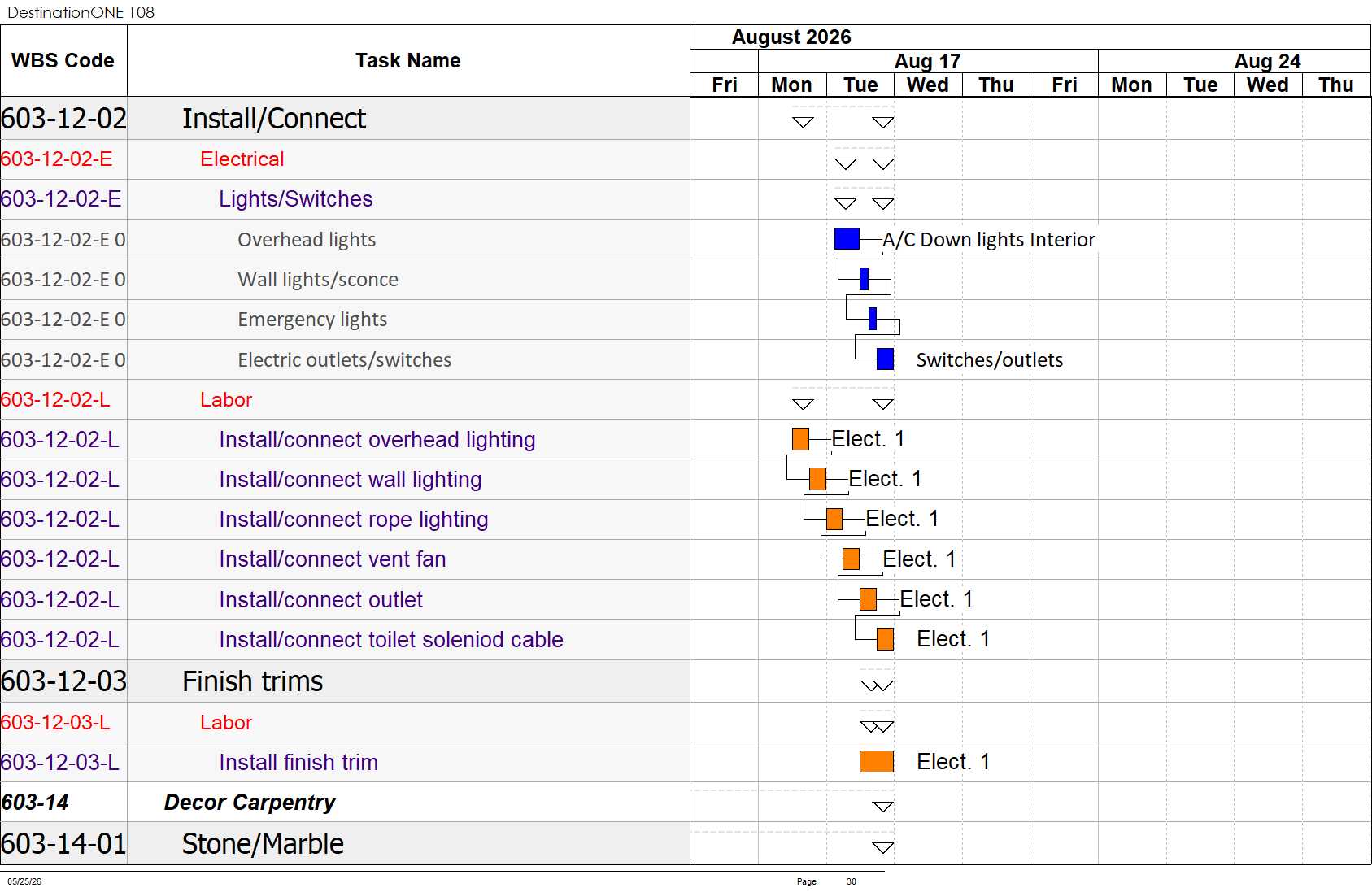The width and height of the screenshot is (1372, 892).
Task: Click the blue Wall lights/sconce task bar
Action: pos(864,279)
